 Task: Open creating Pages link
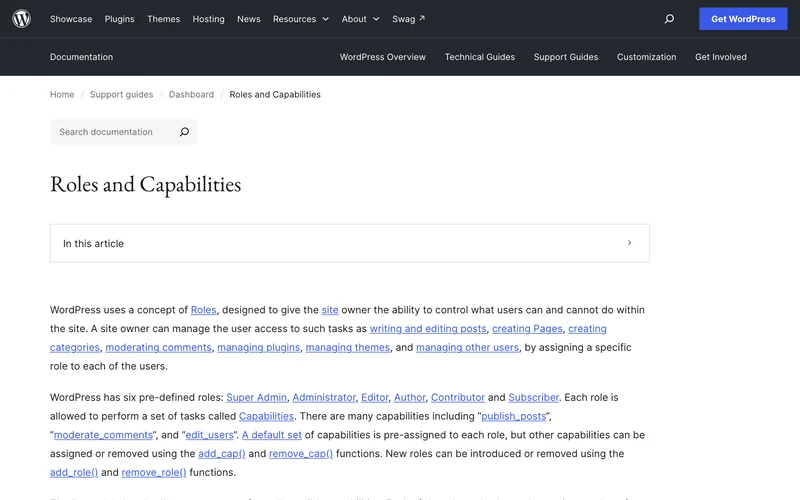coord(527,329)
